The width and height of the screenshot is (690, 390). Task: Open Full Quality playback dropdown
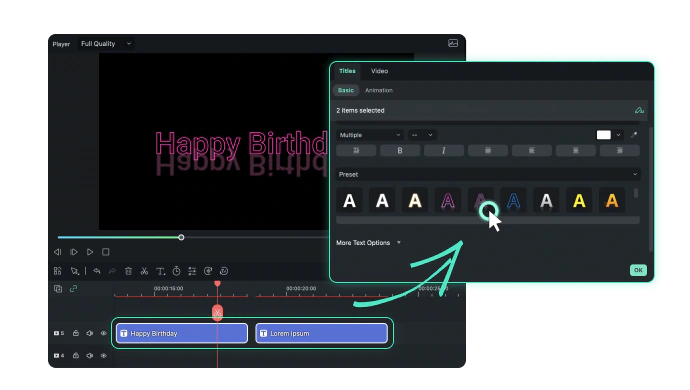pos(106,44)
